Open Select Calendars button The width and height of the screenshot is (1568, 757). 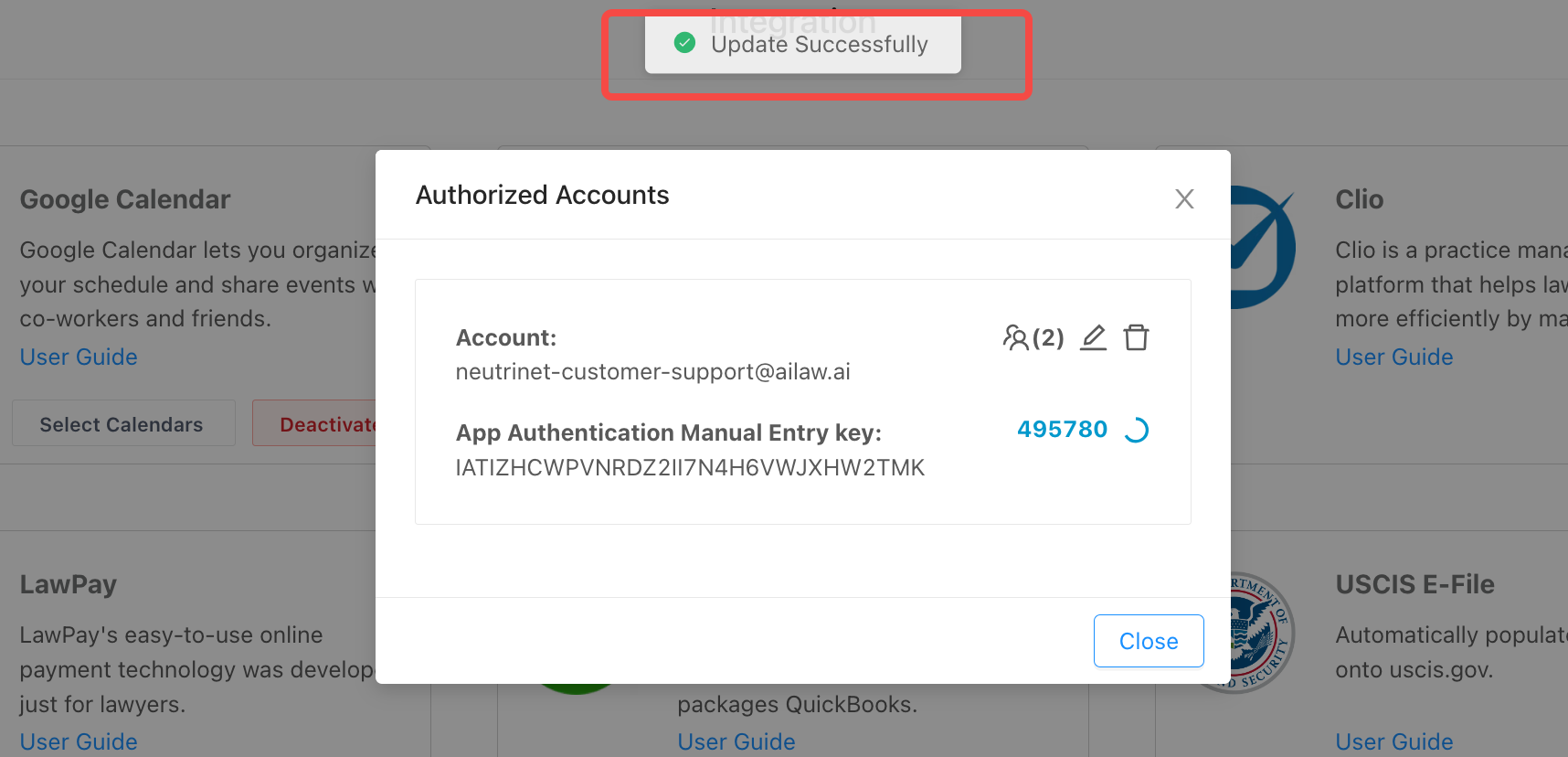[123, 423]
